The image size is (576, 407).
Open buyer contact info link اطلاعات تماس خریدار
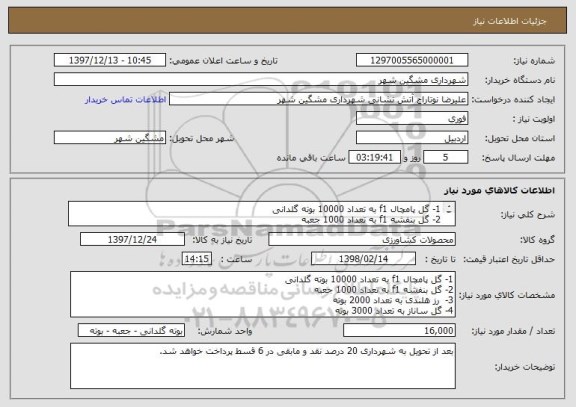pos(125,100)
